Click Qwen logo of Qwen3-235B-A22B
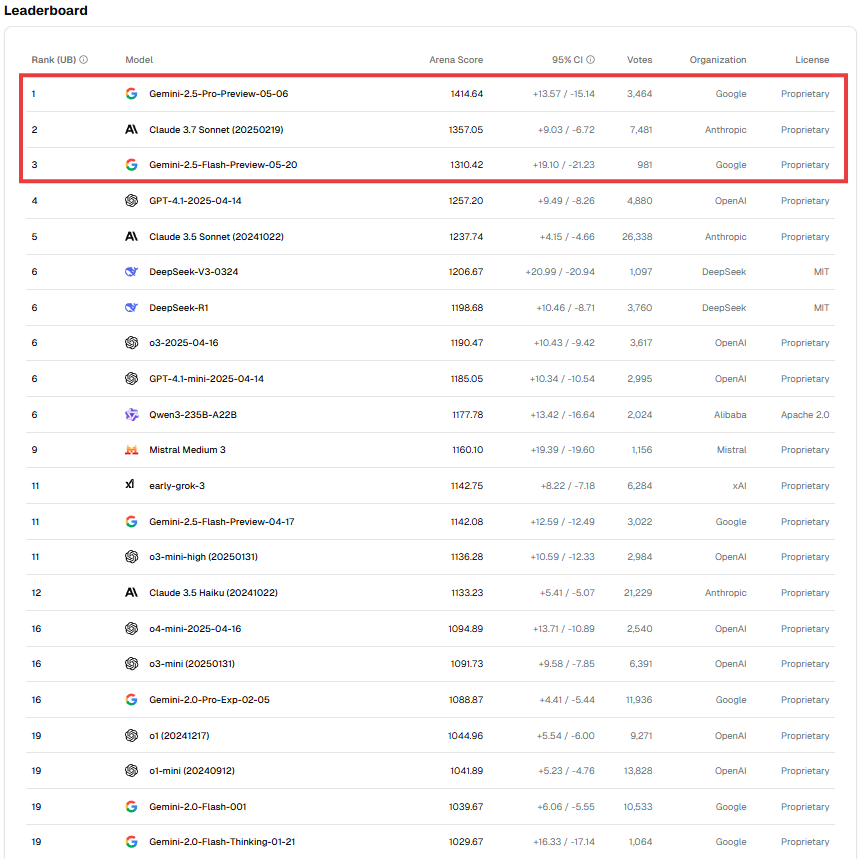Viewport: 859px width, 859px height. (131, 415)
